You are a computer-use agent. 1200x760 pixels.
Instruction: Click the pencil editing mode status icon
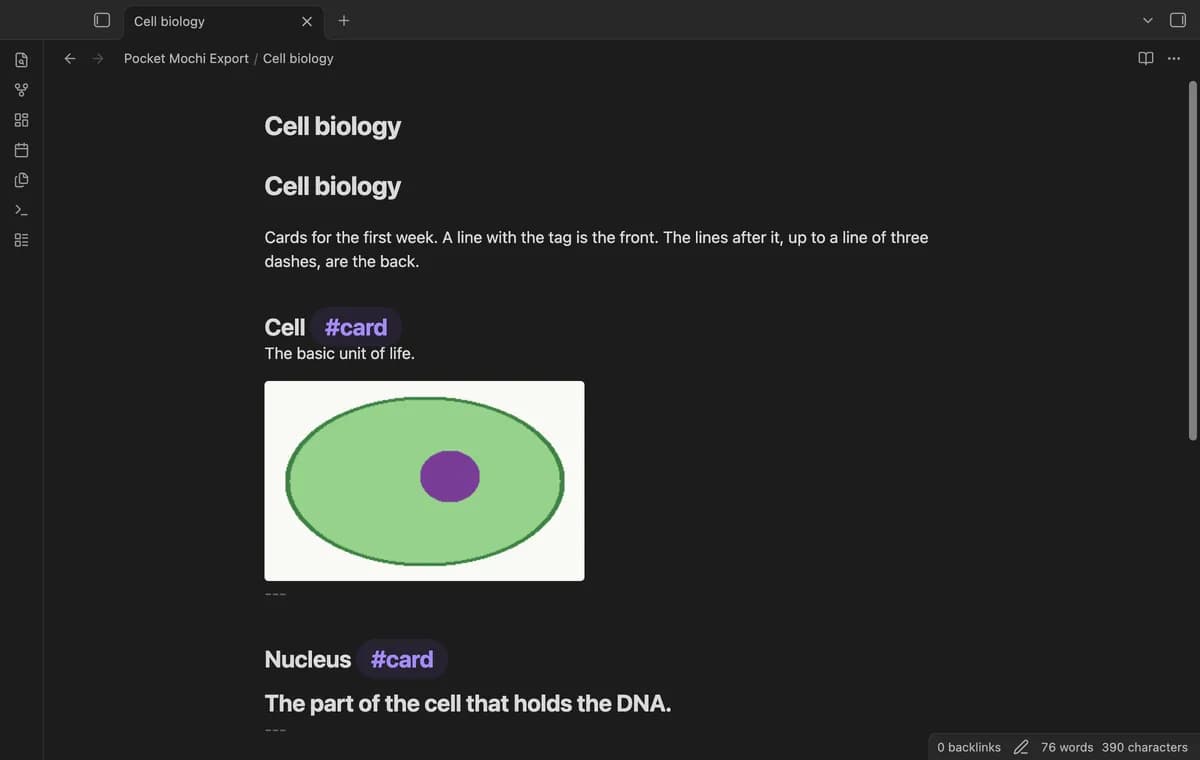pos(1021,747)
